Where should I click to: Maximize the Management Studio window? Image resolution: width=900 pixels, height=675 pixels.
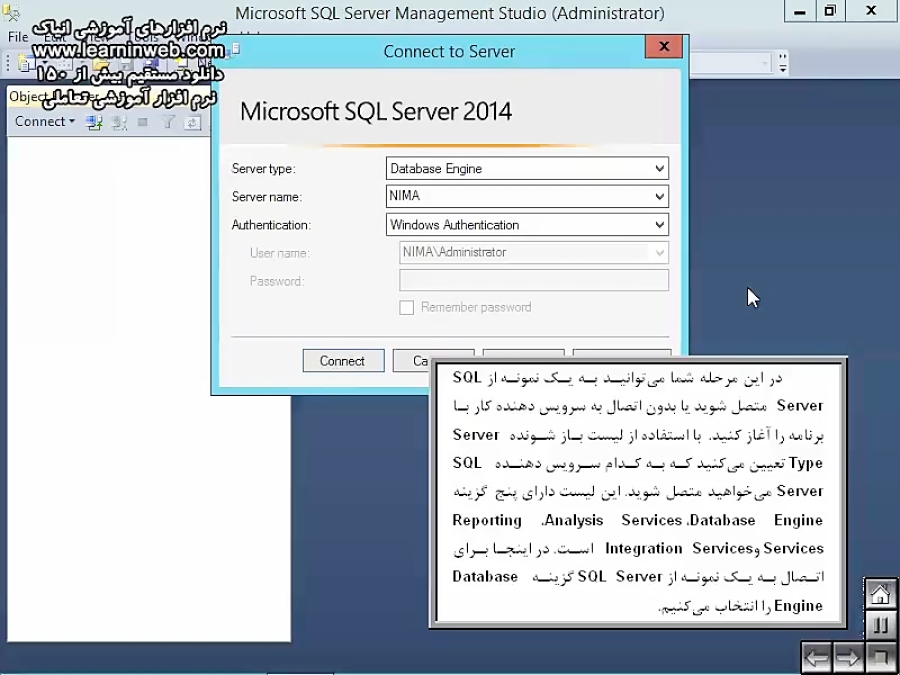(831, 11)
